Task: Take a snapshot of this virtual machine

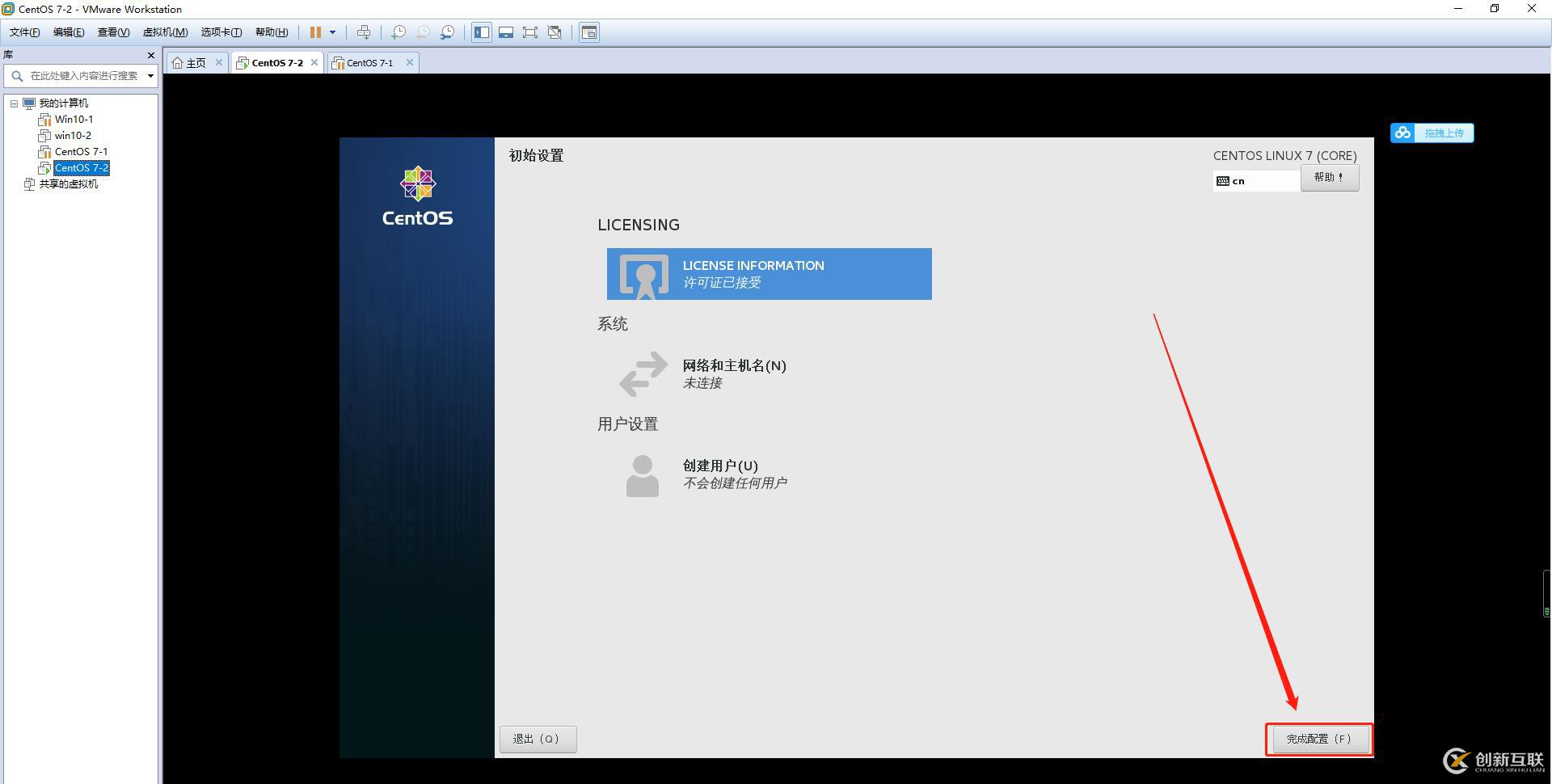Action: coord(398,32)
